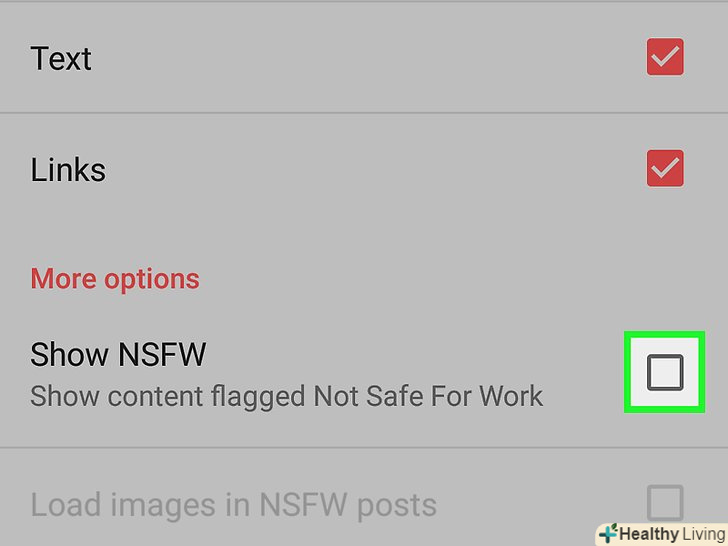Image resolution: width=728 pixels, height=546 pixels.
Task: Click "Show content flagged Not Safe For Work" description
Action: pyautogui.click(x=286, y=397)
